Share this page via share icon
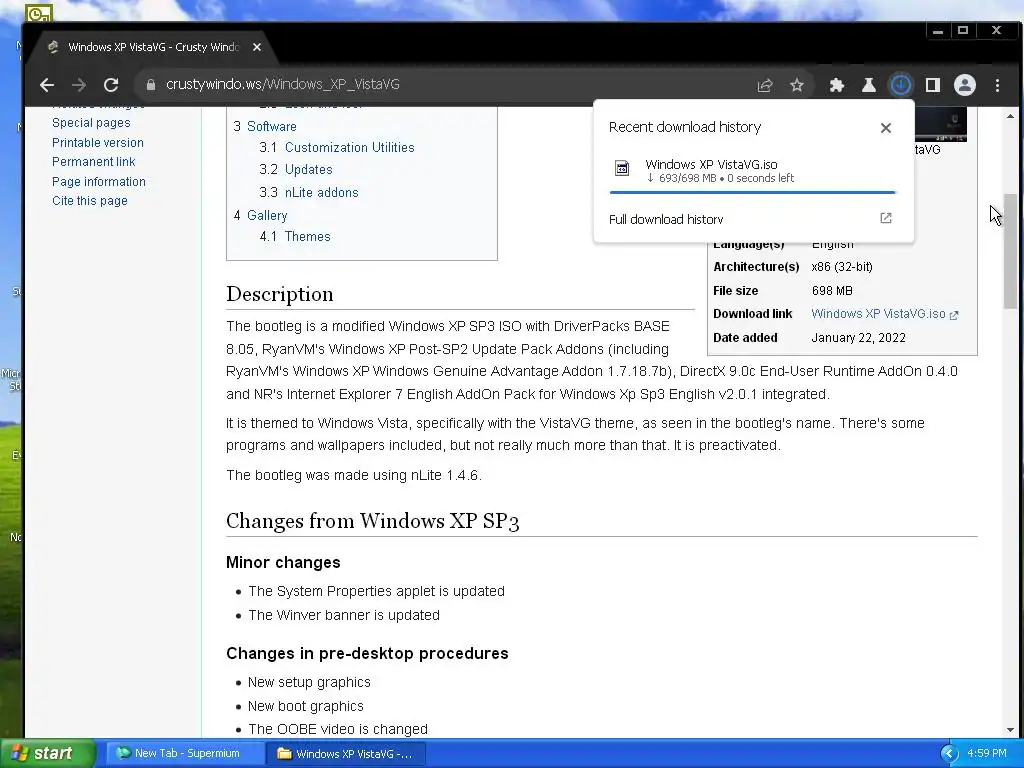1024x768 pixels. pos(765,85)
